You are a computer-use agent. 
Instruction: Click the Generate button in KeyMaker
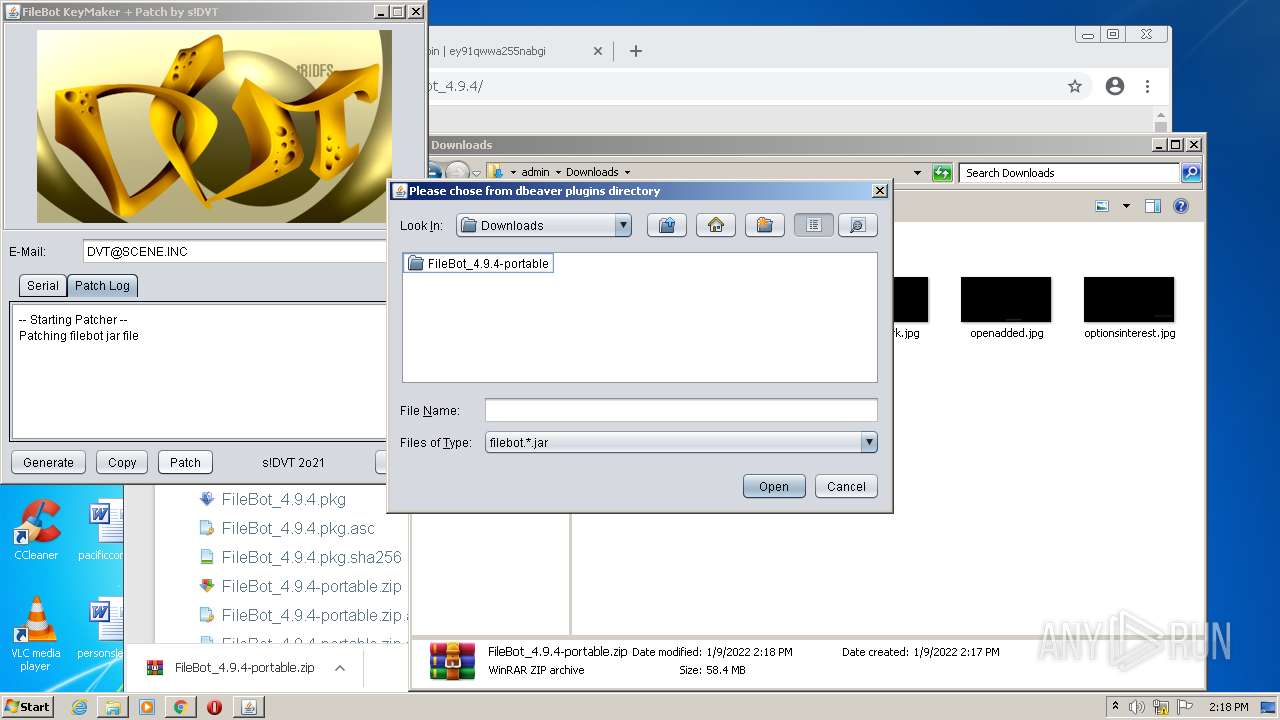coord(48,462)
